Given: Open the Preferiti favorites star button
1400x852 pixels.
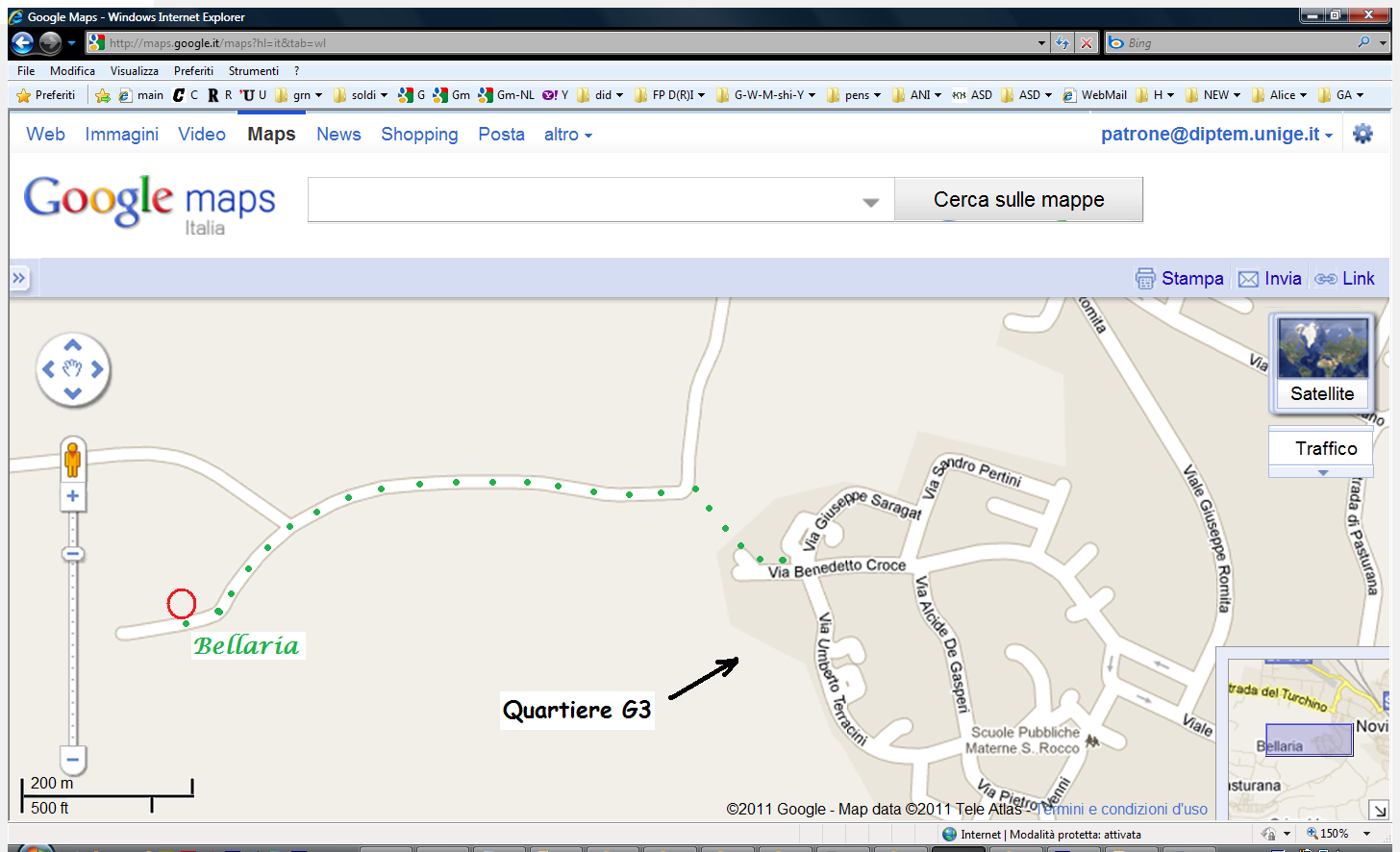Looking at the screenshot, I should 45,95.
